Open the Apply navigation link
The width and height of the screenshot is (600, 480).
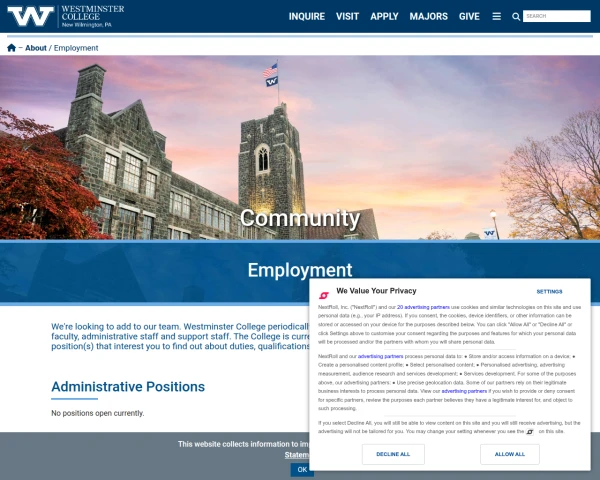pyautogui.click(x=384, y=17)
